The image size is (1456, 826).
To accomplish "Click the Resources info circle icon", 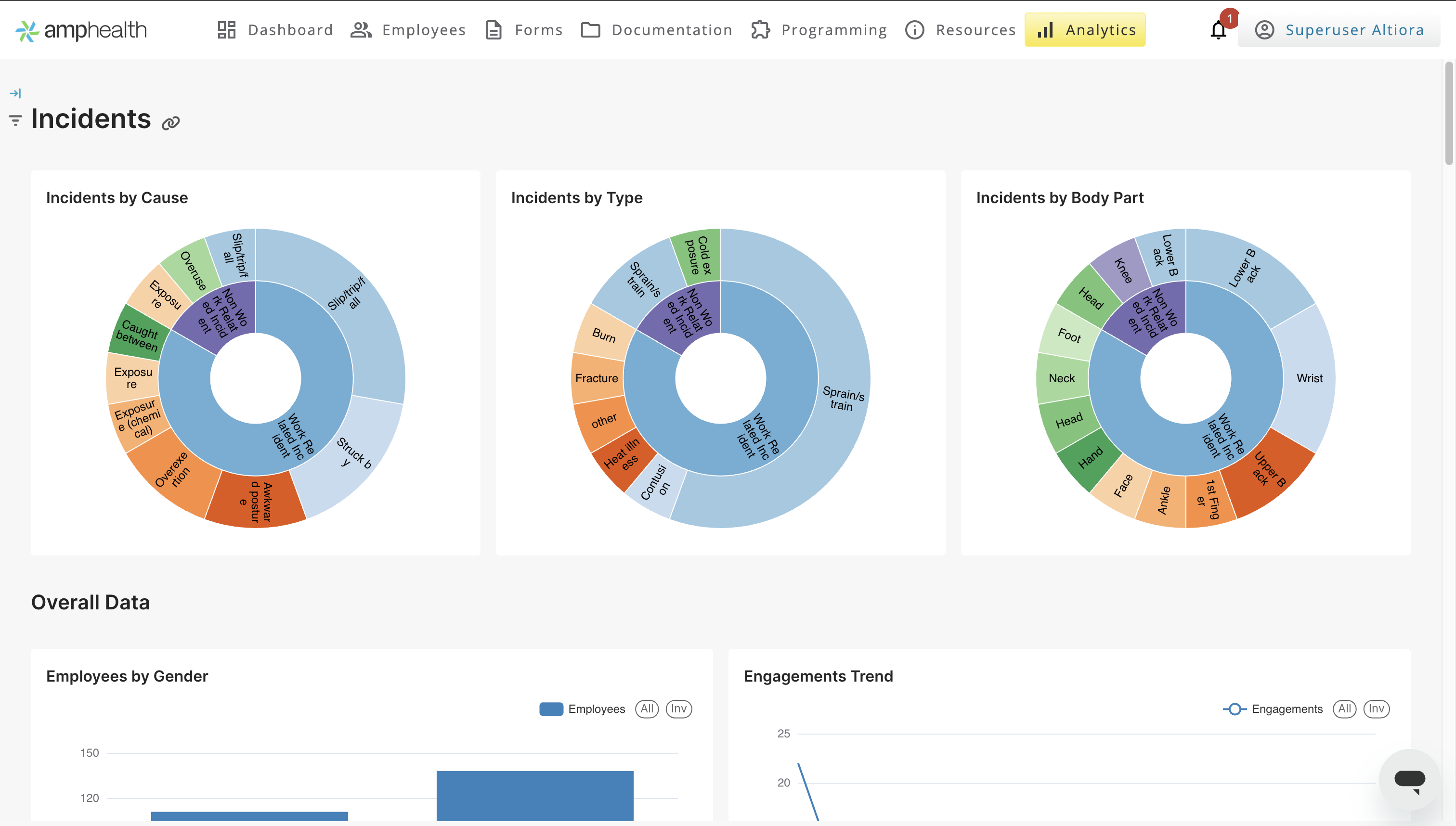I will 915,30.
